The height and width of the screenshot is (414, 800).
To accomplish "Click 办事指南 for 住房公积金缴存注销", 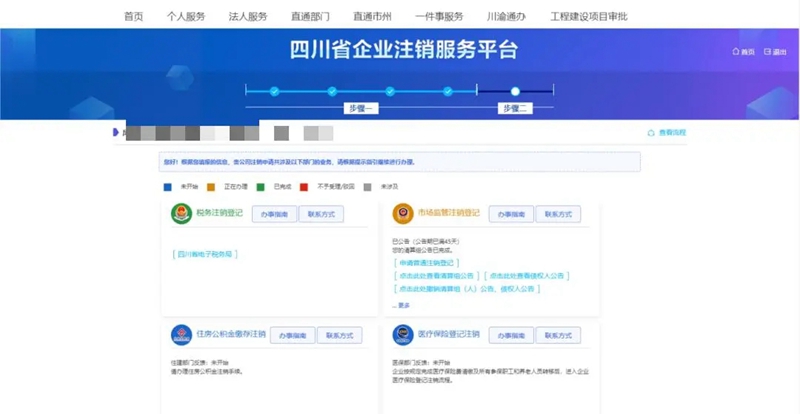I will click(293, 335).
